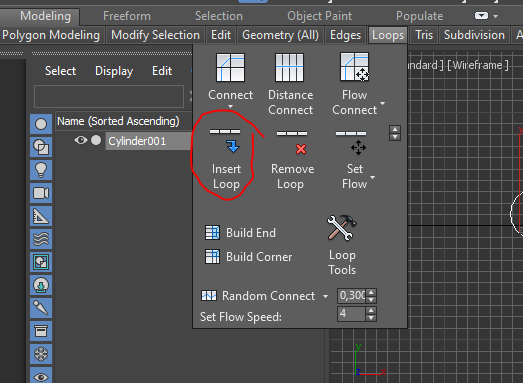The height and width of the screenshot is (383, 523).
Task: Toggle display of lights filter
Action: [x=41, y=170]
